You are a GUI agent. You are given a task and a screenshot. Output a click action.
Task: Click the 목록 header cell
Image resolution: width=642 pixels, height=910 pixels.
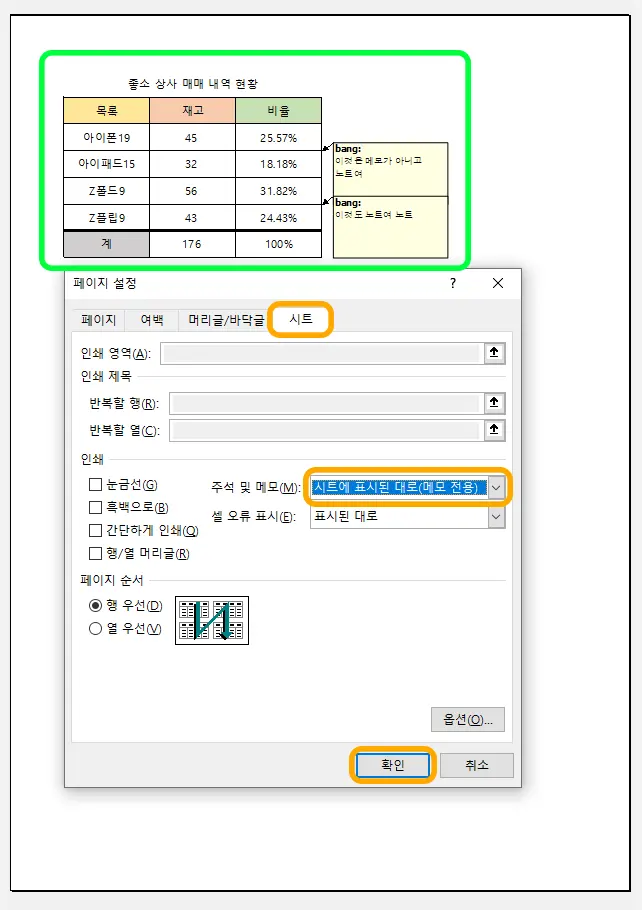coord(107,110)
